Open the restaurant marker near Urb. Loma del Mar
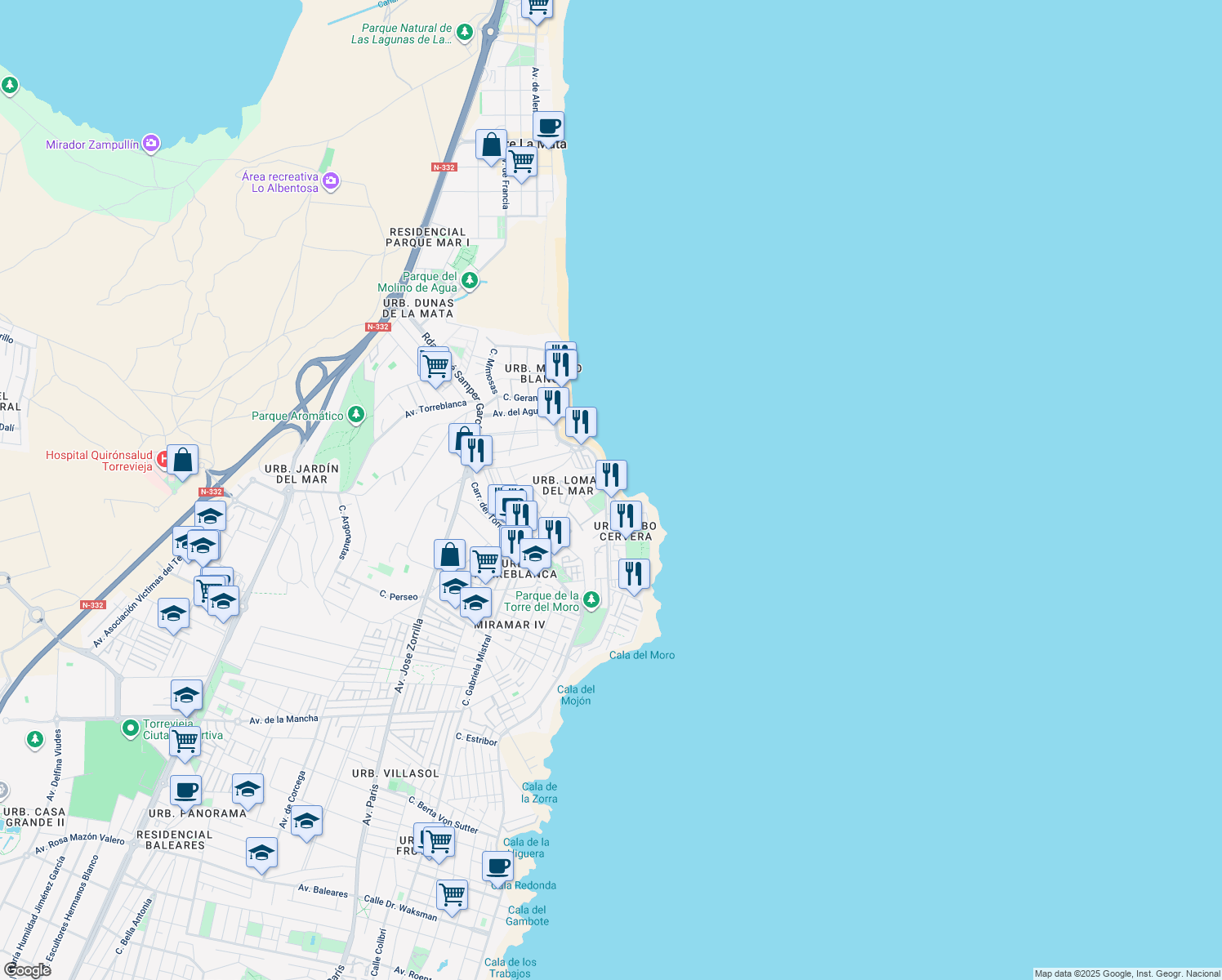This screenshot has width=1222, height=980. click(611, 474)
